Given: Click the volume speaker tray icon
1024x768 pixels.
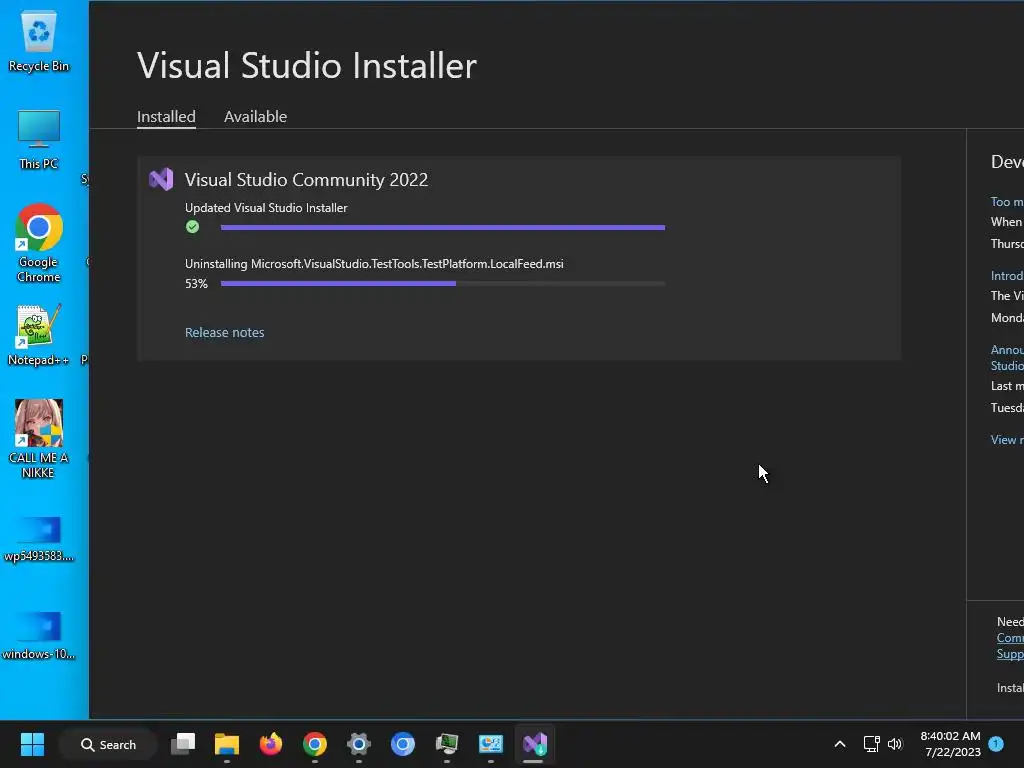Looking at the screenshot, I should (895, 744).
